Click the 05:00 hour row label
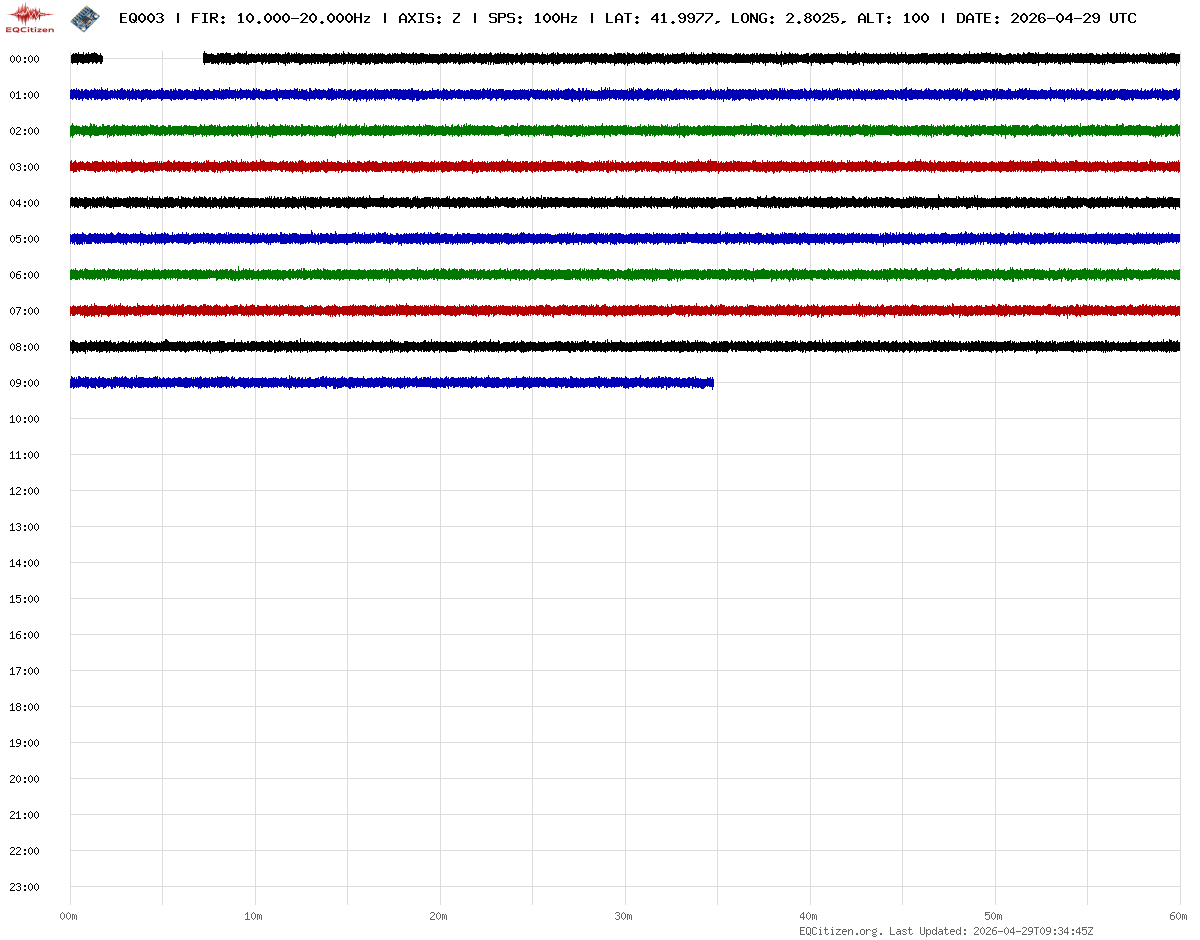The image size is (1200, 940). click(x=24, y=239)
